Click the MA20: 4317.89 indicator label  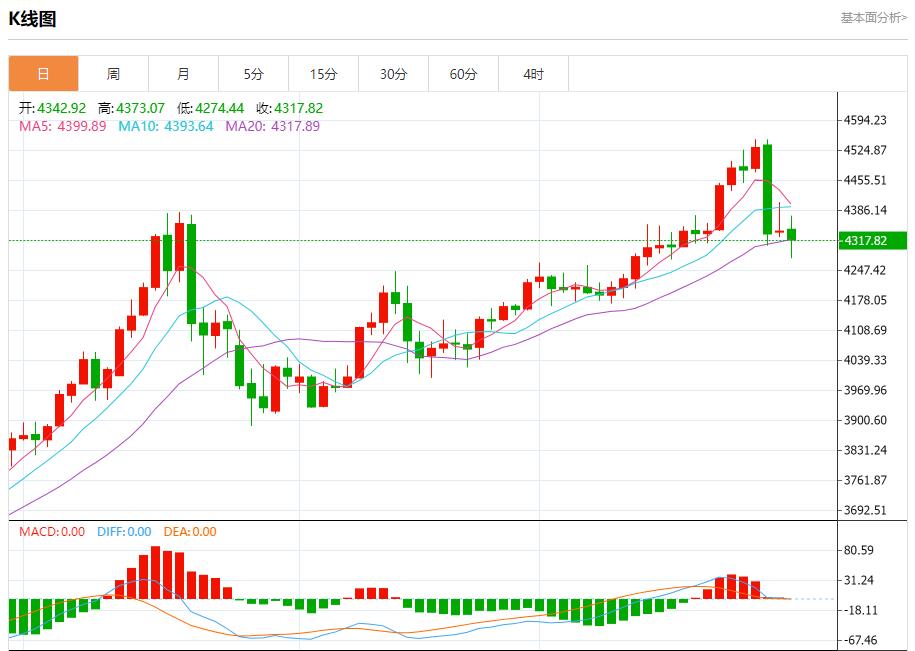click(x=272, y=126)
